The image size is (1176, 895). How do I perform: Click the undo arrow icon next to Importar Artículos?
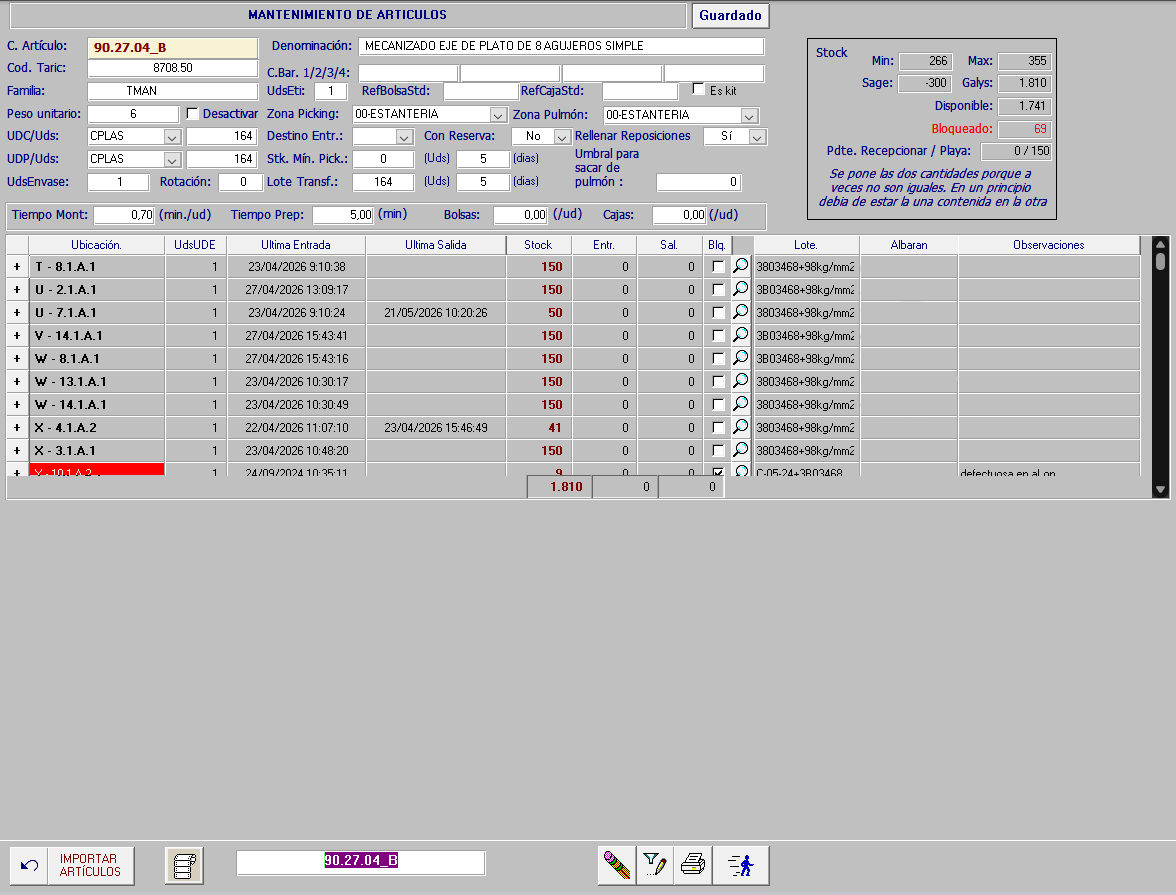click(x=29, y=866)
